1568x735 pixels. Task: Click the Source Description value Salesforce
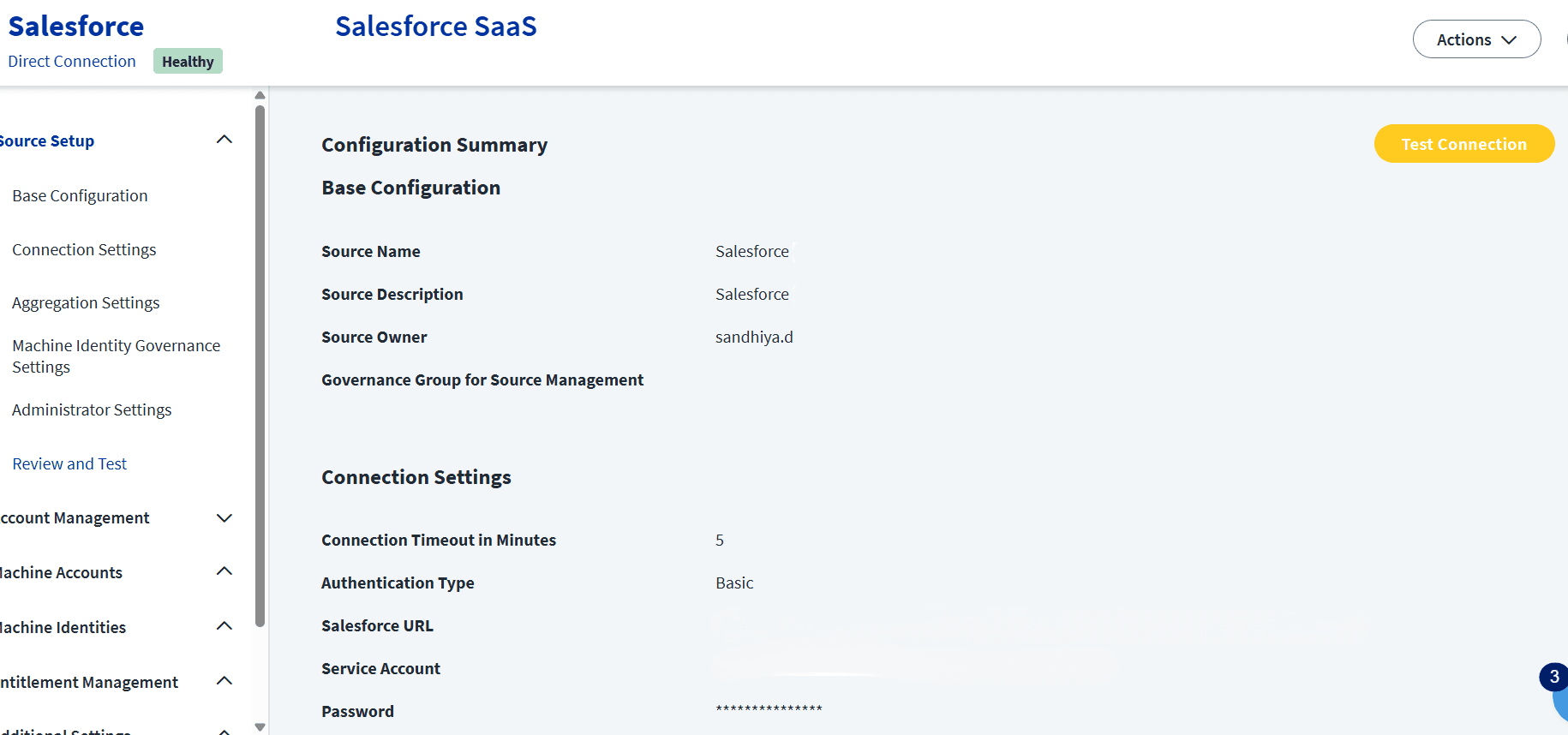pos(752,294)
